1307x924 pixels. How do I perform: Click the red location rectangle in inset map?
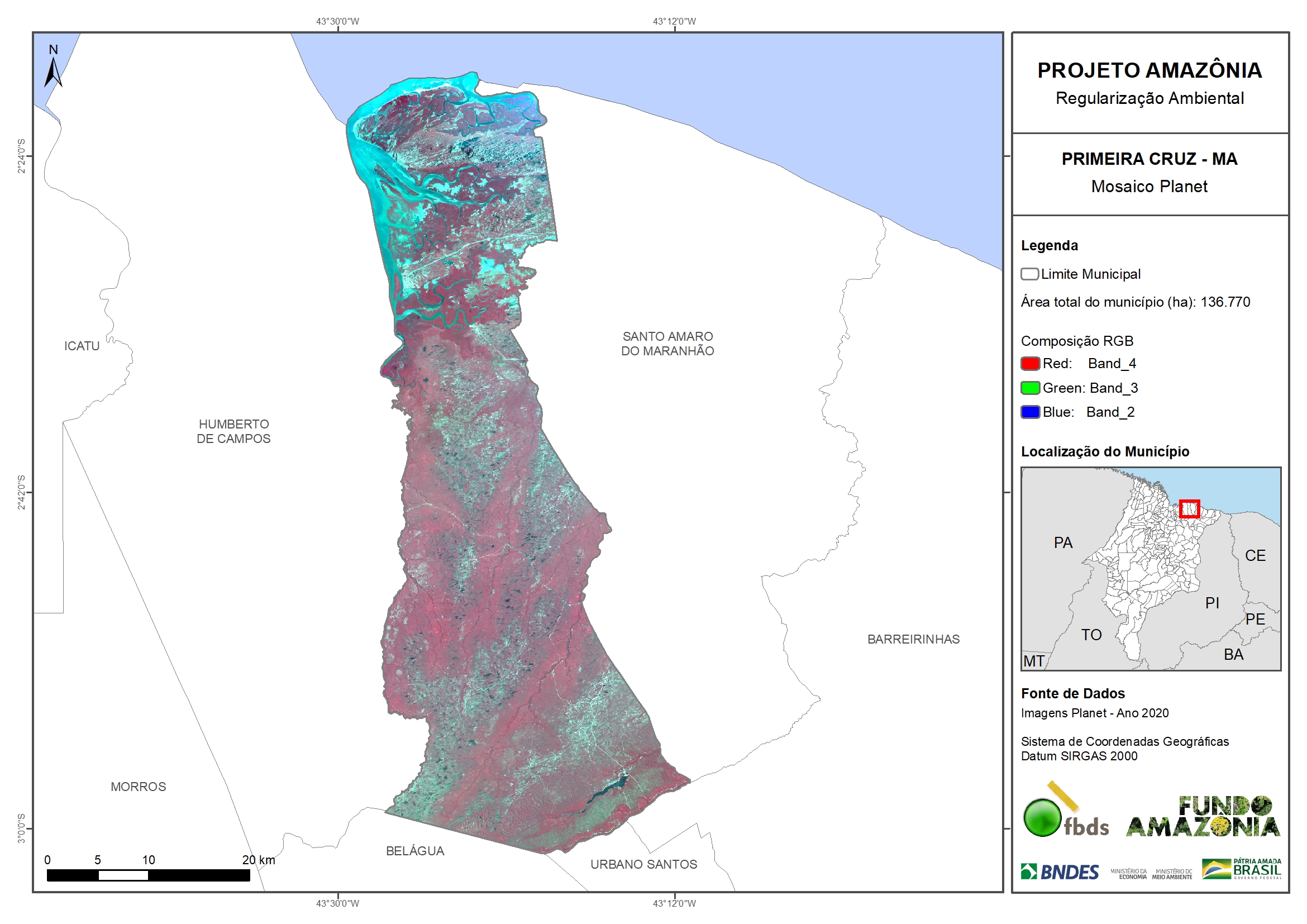tap(1189, 509)
